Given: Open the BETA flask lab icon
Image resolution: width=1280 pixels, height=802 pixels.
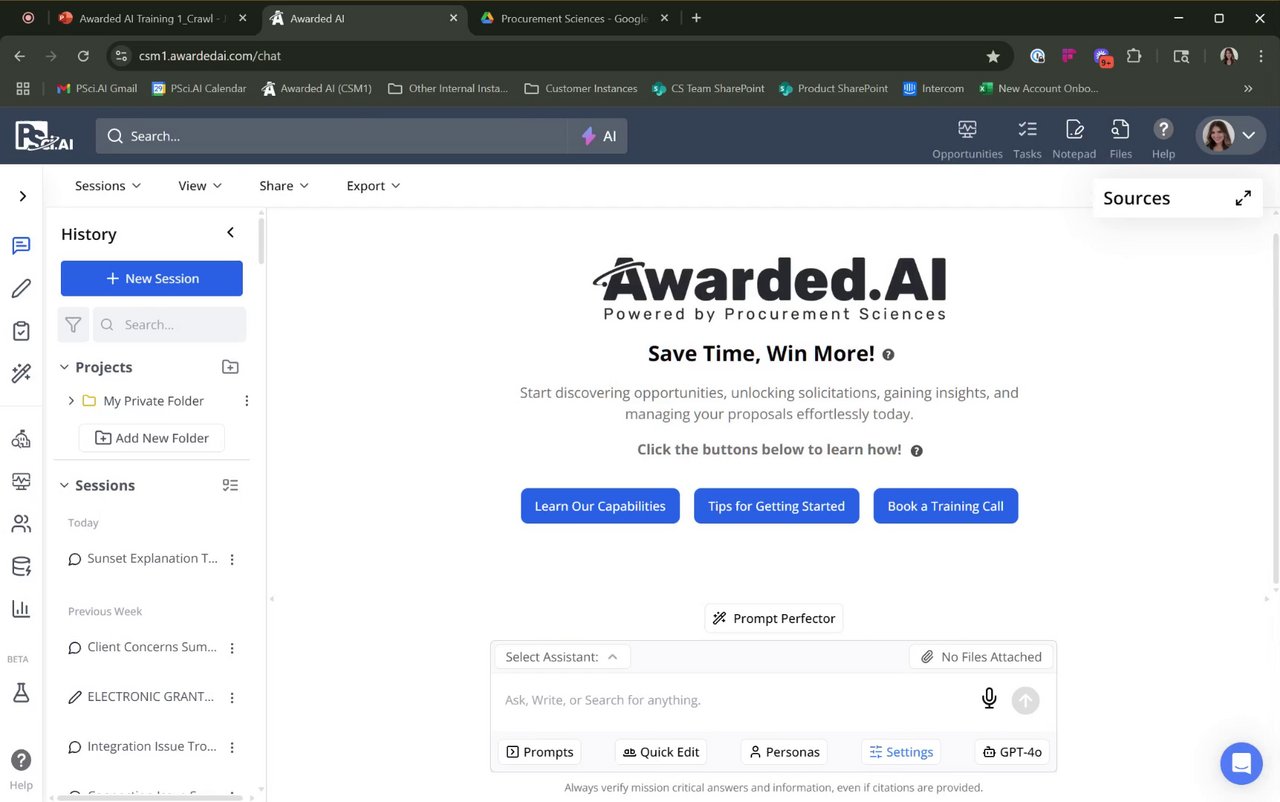Looking at the screenshot, I should tap(21, 692).
